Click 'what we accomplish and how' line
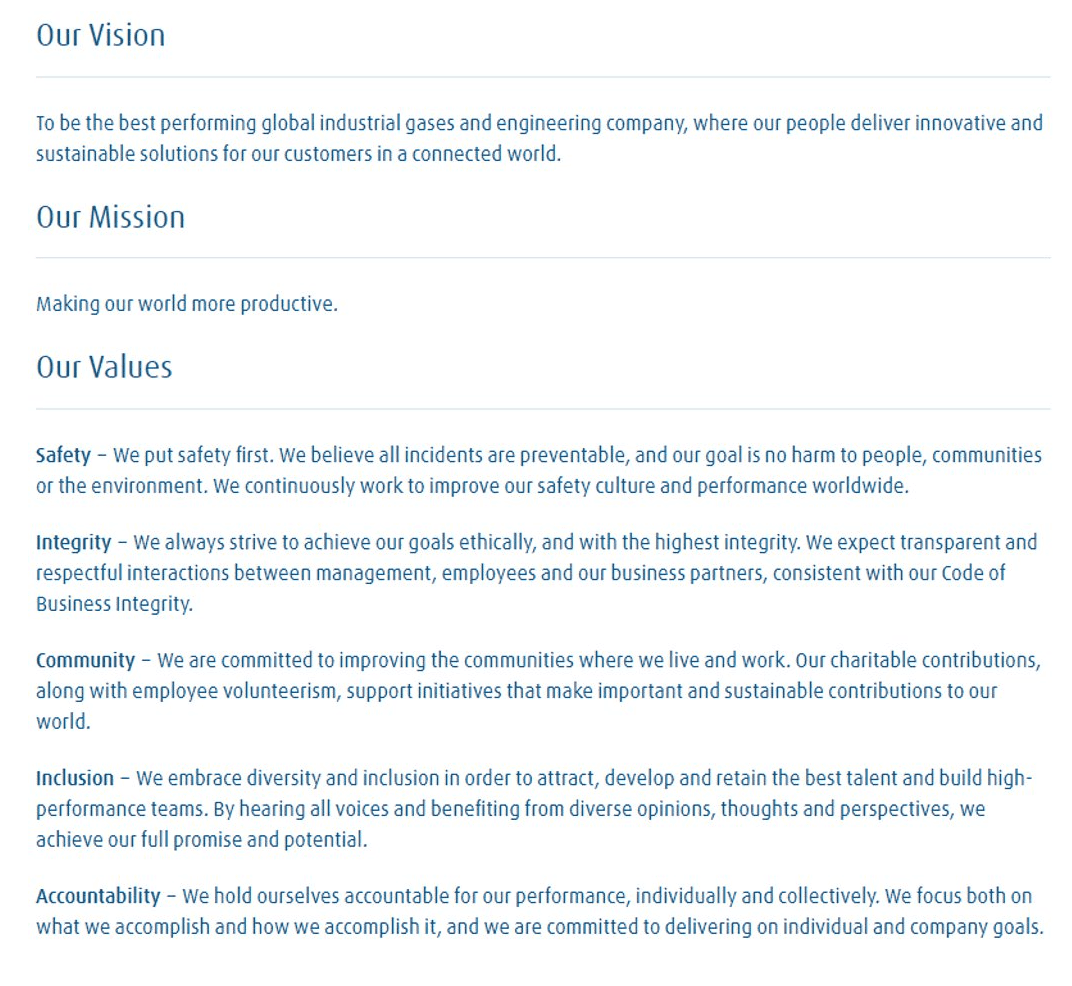Image resolution: width=1072 pixels, height=986 pixels. coord(539,927)
